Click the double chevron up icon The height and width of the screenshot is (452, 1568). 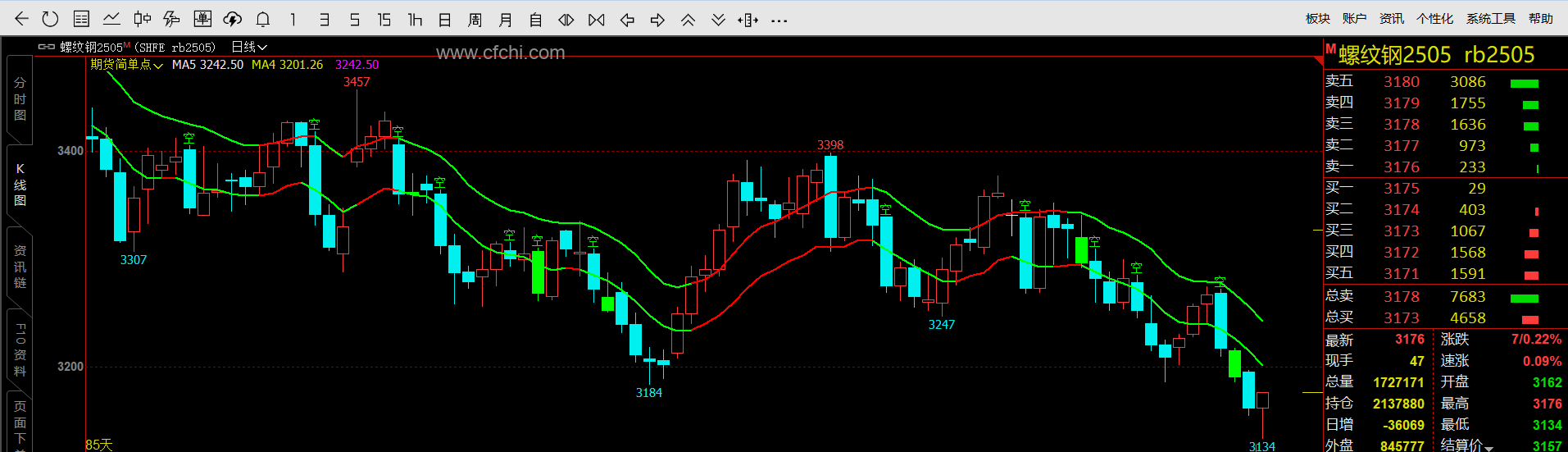688,19
